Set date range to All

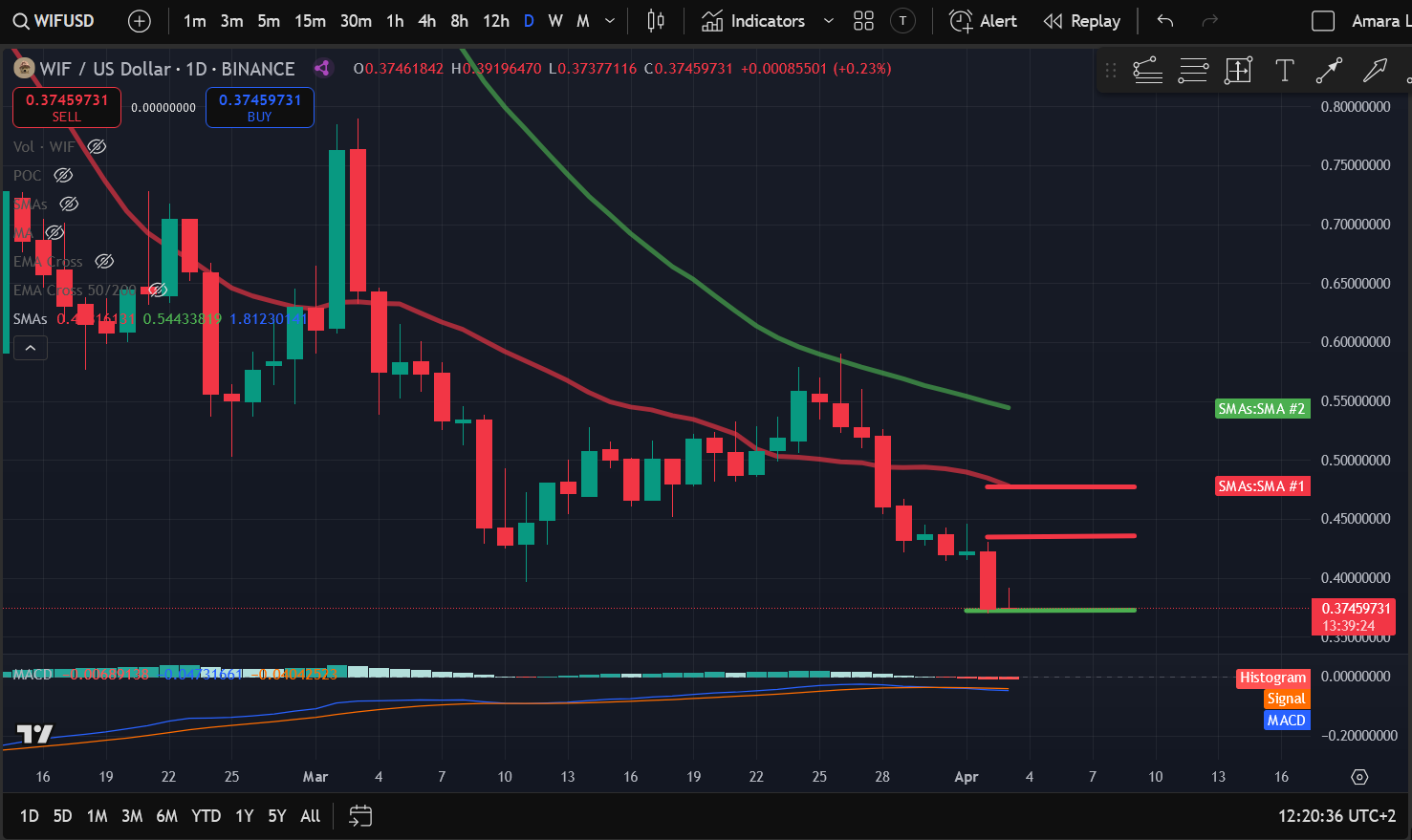click(x=311, y=816)
